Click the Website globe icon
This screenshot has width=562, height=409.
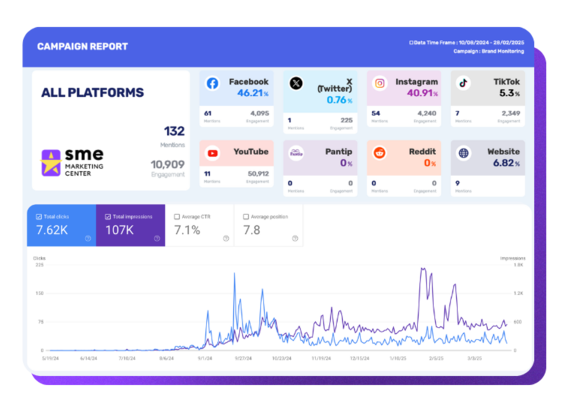pyautogui.click(x=463, y=153)
